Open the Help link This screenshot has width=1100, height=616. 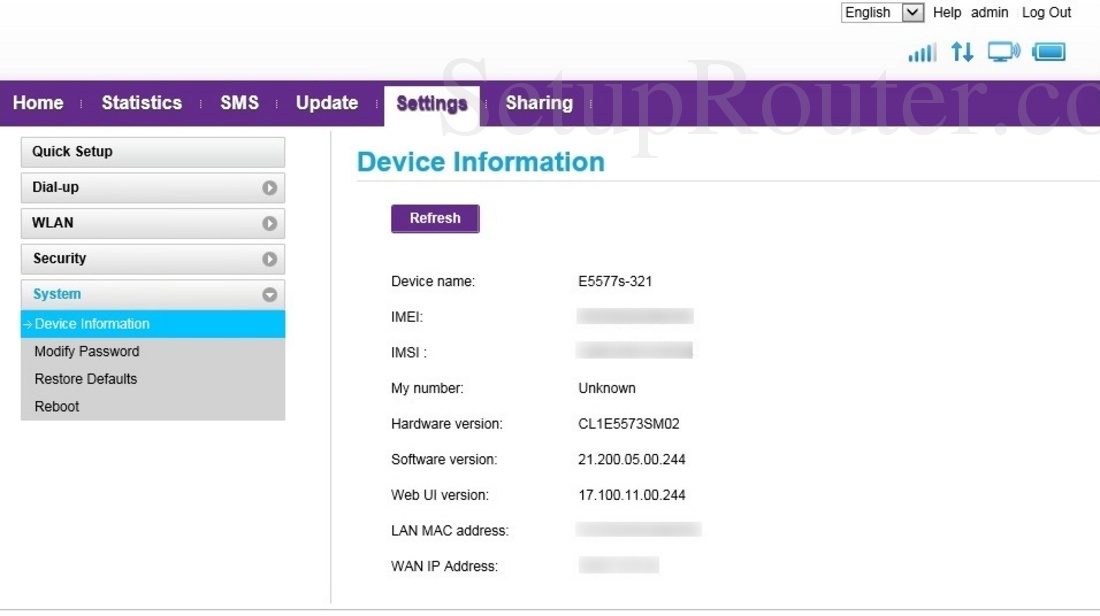947,12
